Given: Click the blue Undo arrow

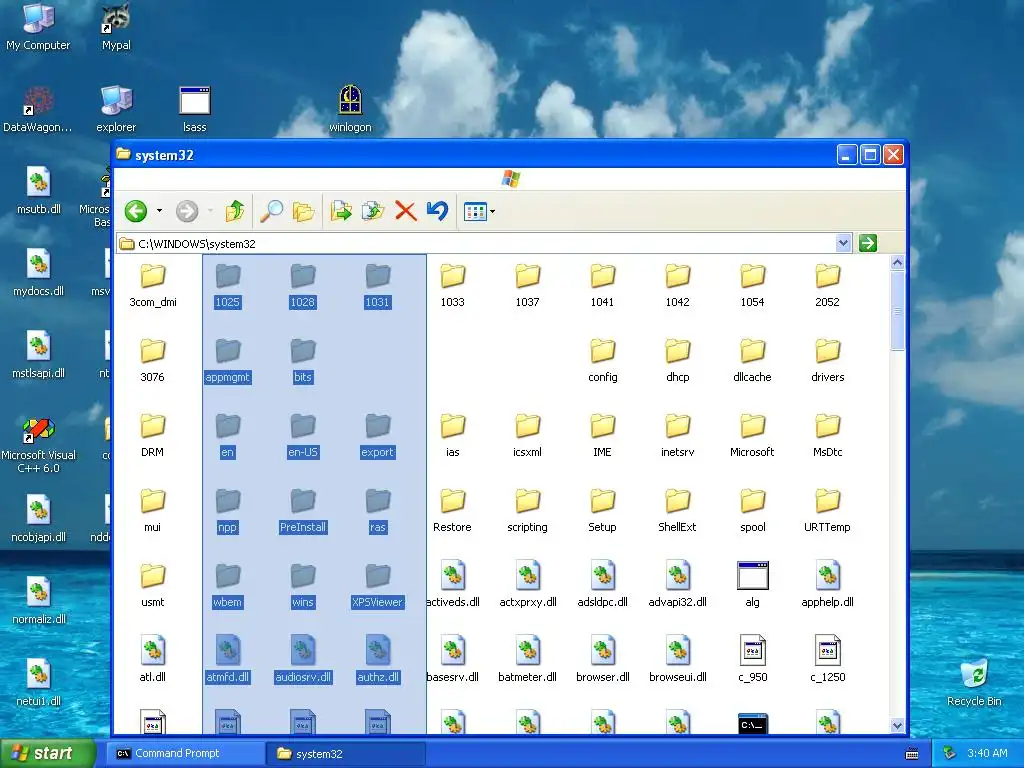Looking at the screenshot, I should [437, 211].
